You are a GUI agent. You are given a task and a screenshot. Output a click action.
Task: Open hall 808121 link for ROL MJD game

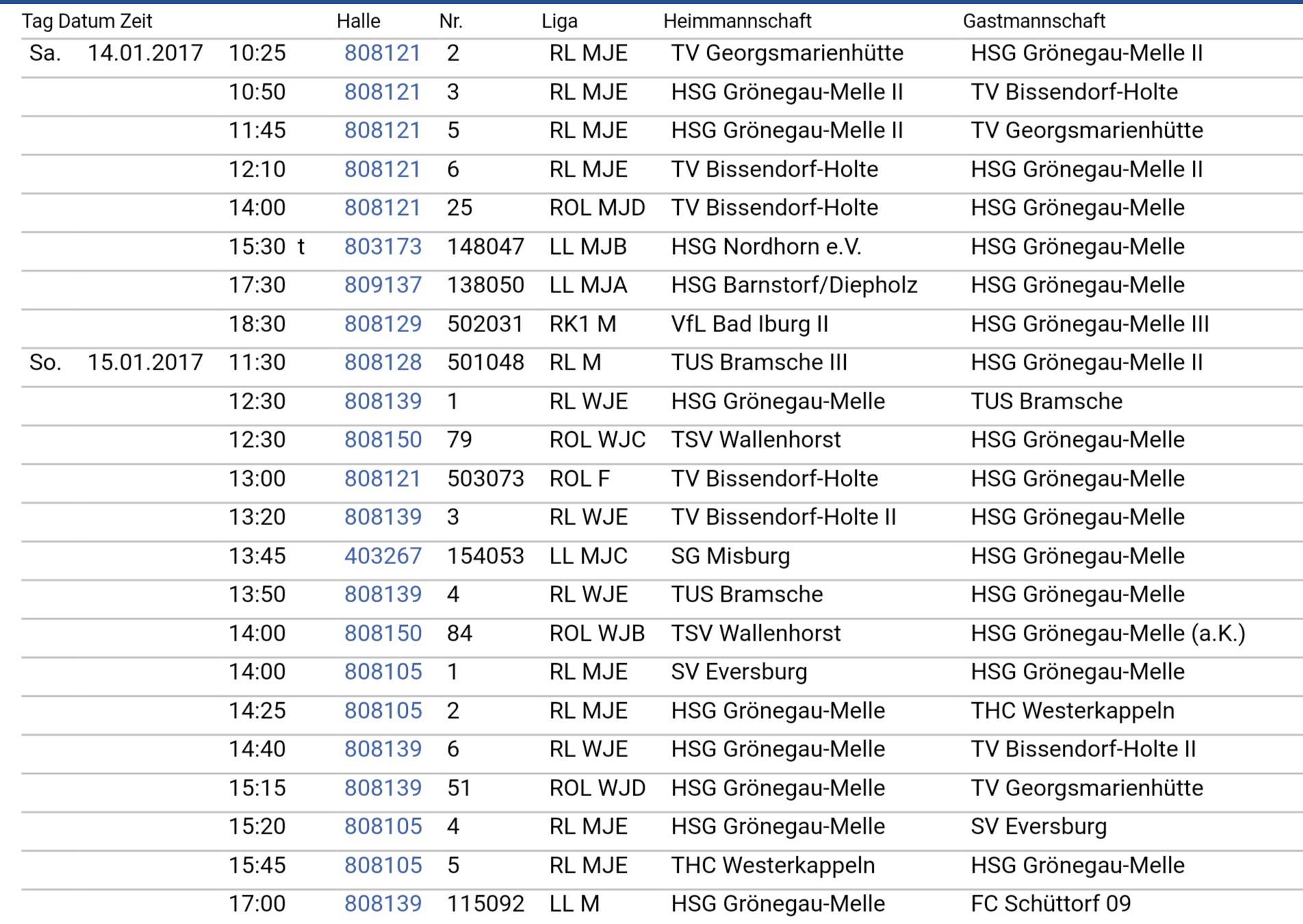pyautogui.click(x=382, y=208)
